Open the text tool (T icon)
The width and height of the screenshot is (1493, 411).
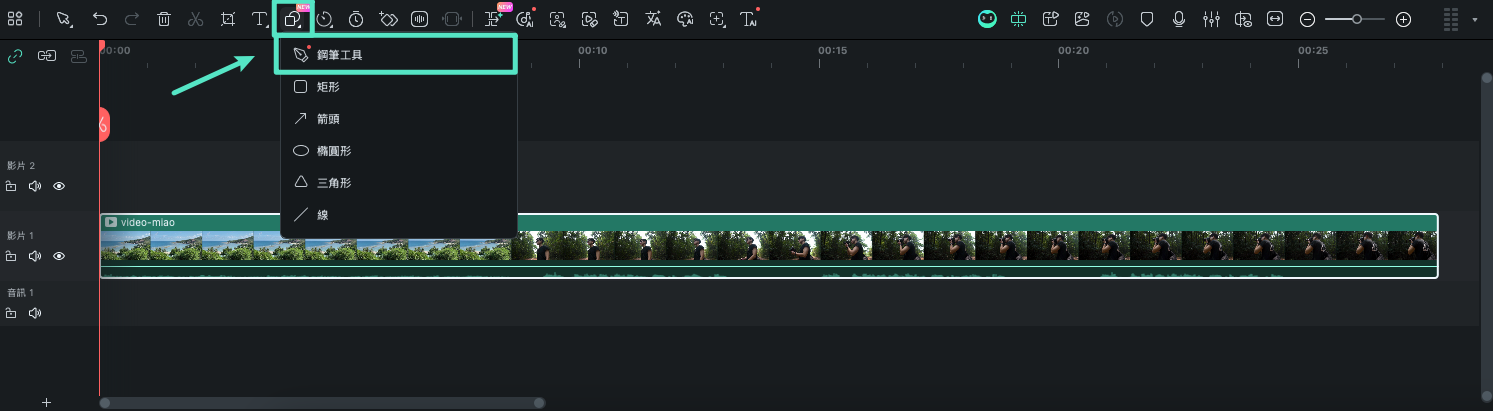point(259,19)
